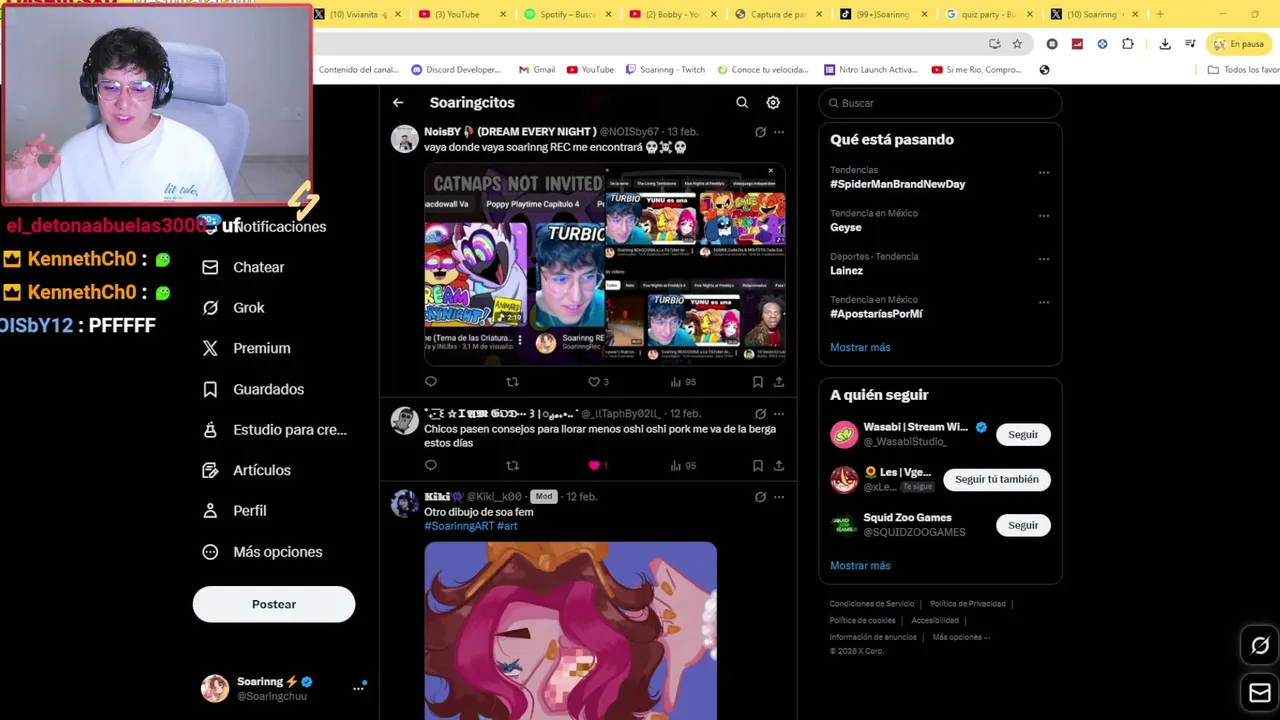The width and height of the screenshot is (1280, 720).
Task: Repost the NoisBY tweet
Action: point(512,382)
